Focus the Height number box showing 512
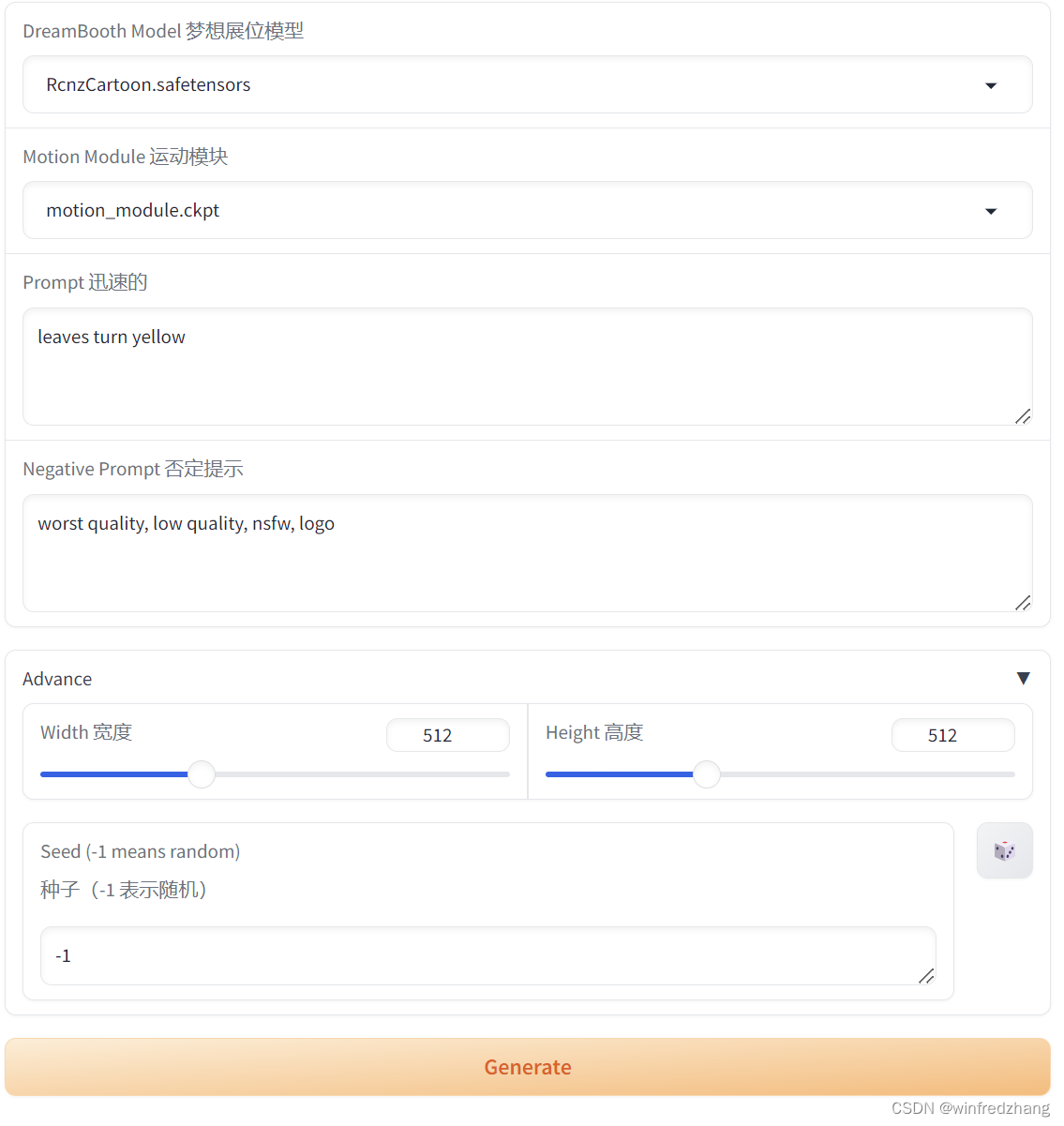 tap(953, 735)
